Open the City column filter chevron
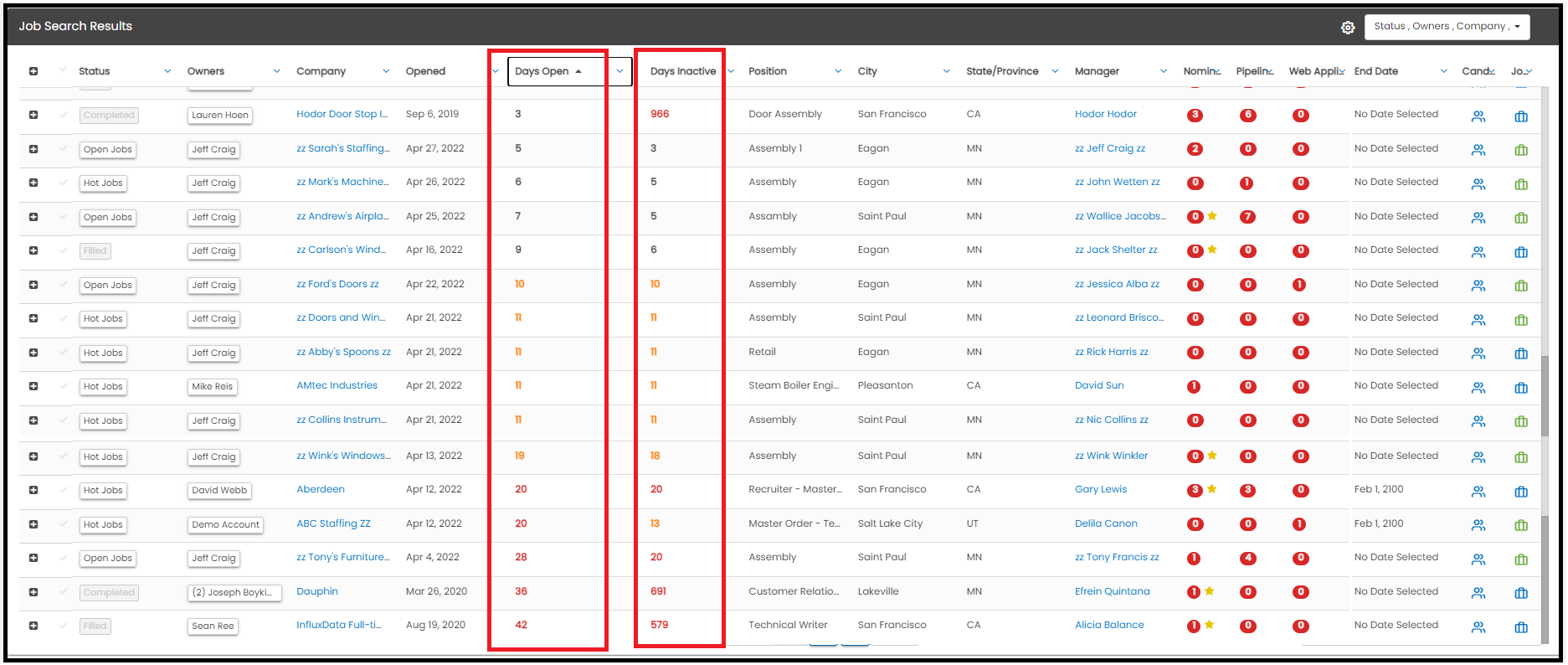The height and width of the screenshot is (665, 1568). [947, 71]
